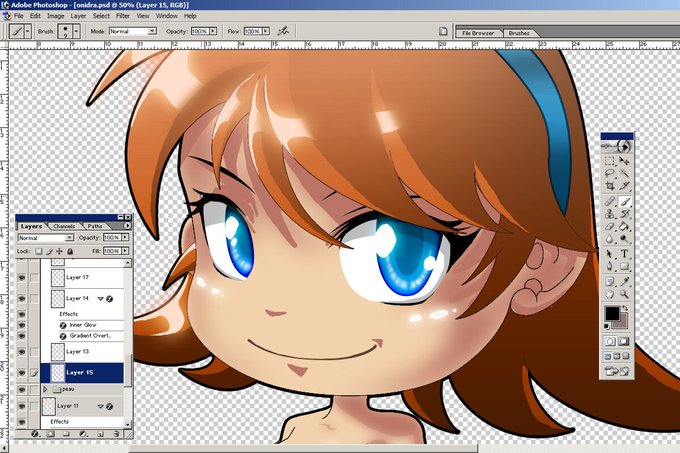Select the Rectangle shape tool
The width and height of the screenshot is (680, 453).
[624, 266]
